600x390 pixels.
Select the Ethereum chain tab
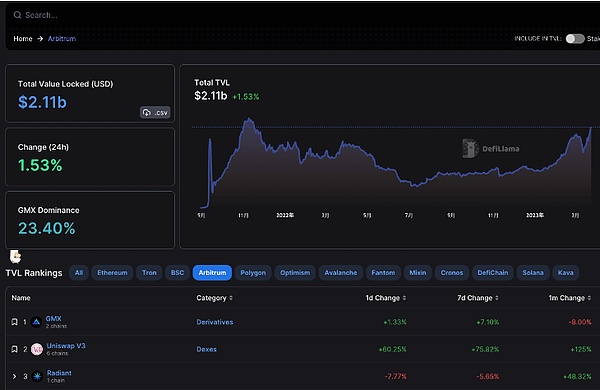(112, 273)
